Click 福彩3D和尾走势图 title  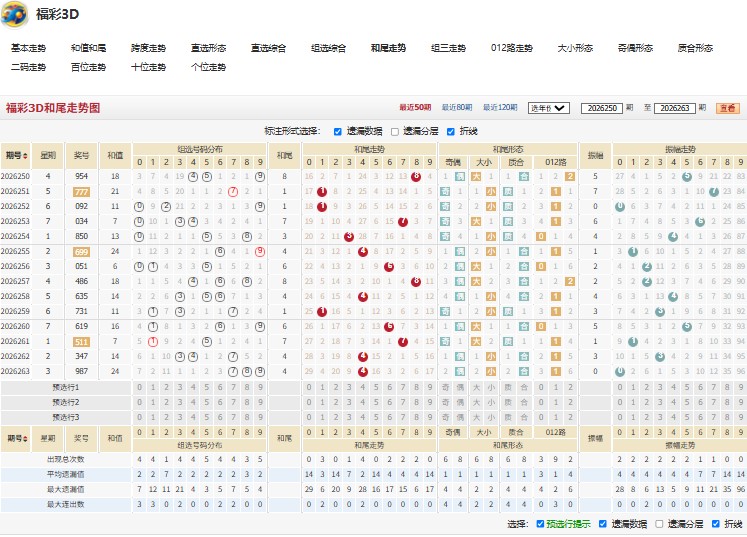click(x=53, y=108)
